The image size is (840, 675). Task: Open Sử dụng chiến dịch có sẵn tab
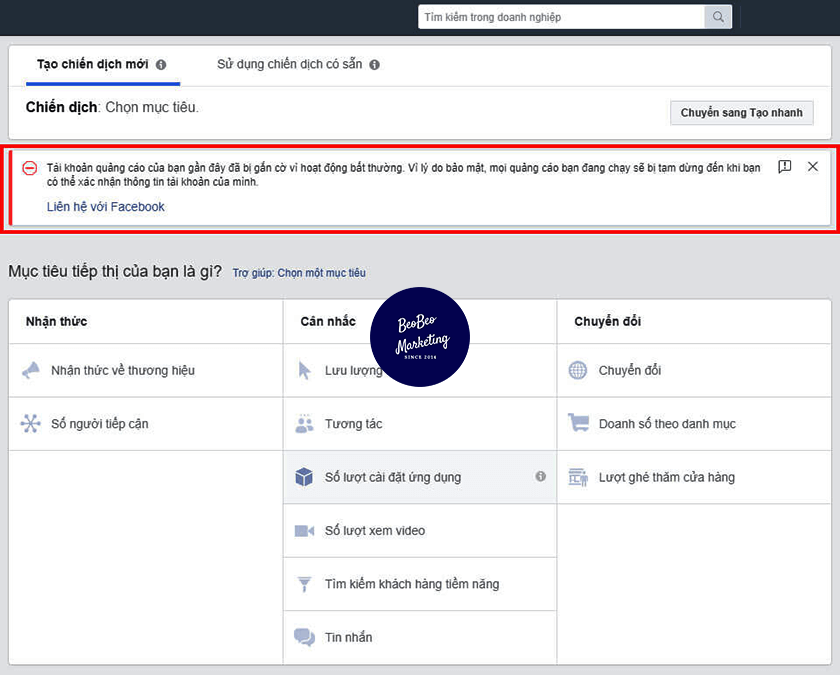point(289,65)
